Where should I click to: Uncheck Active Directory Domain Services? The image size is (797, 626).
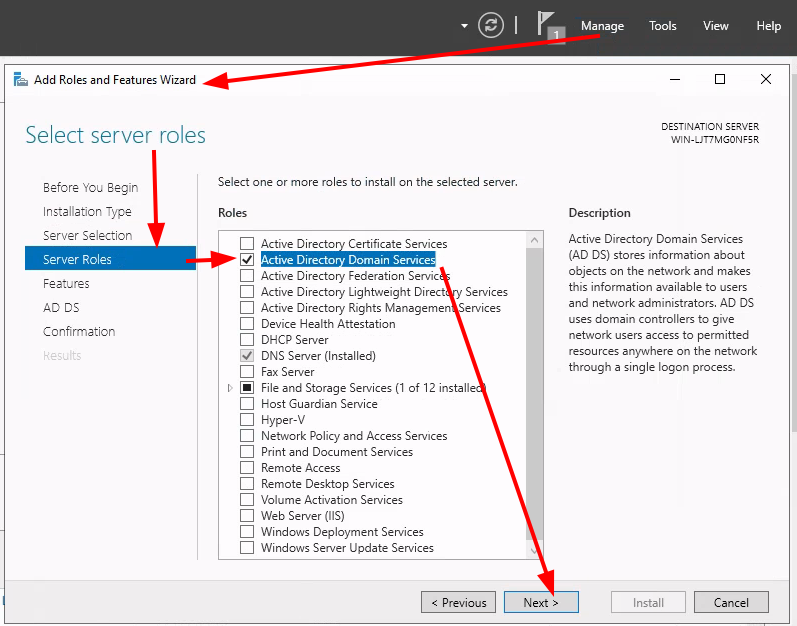click(x=247, y=260)
